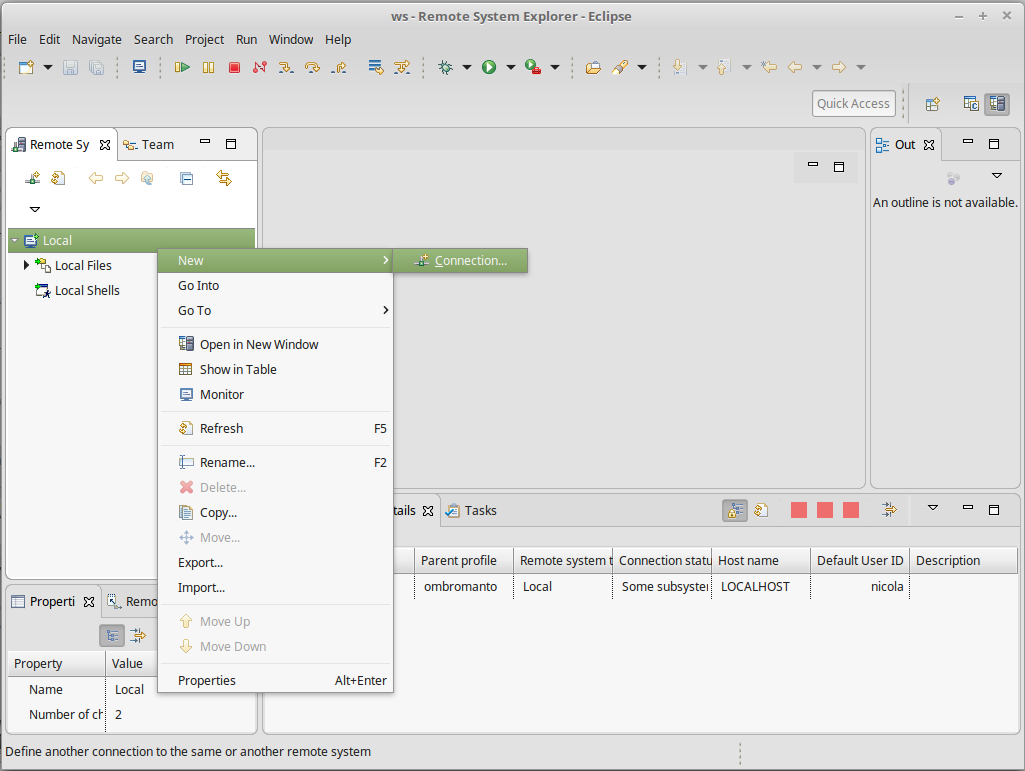This screenshot has height=771, width=1025.
Task: Open the details view menu triangle
Action: [x=933, y=507]
